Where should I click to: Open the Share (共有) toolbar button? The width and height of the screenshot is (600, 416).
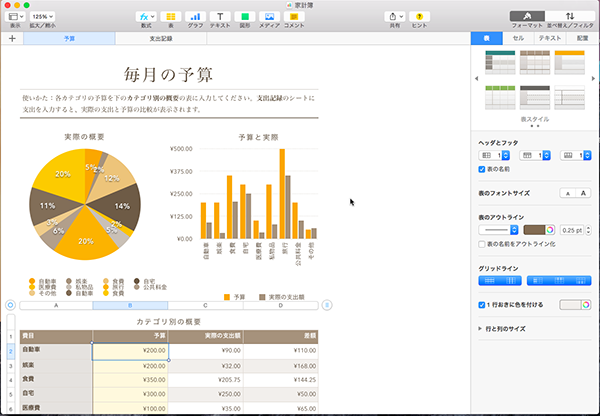(395, 16)
